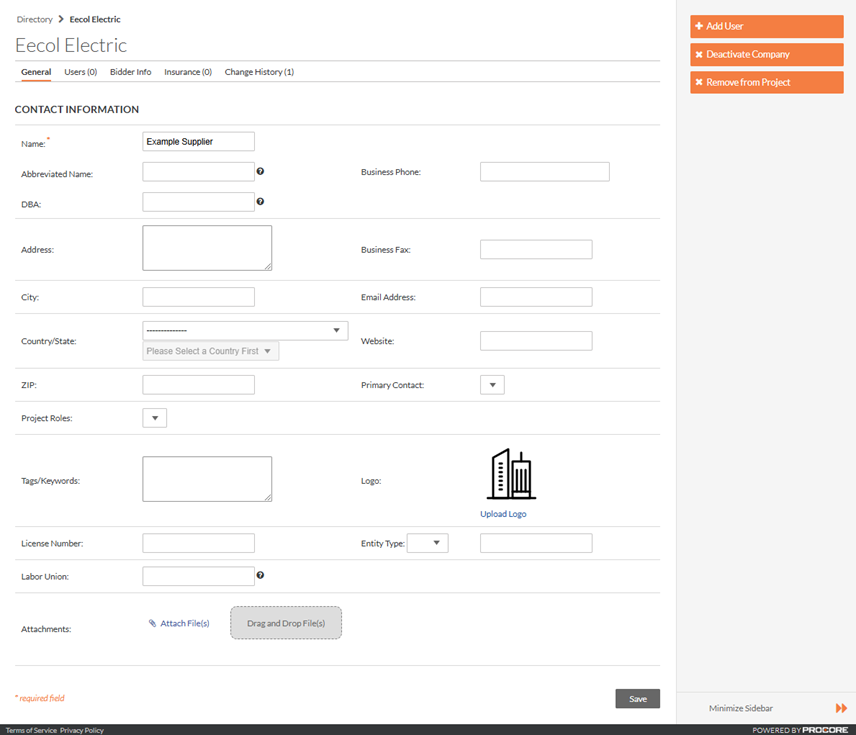
Task: Click the text field next to Entity Type
Action: [x=536, y=543]
